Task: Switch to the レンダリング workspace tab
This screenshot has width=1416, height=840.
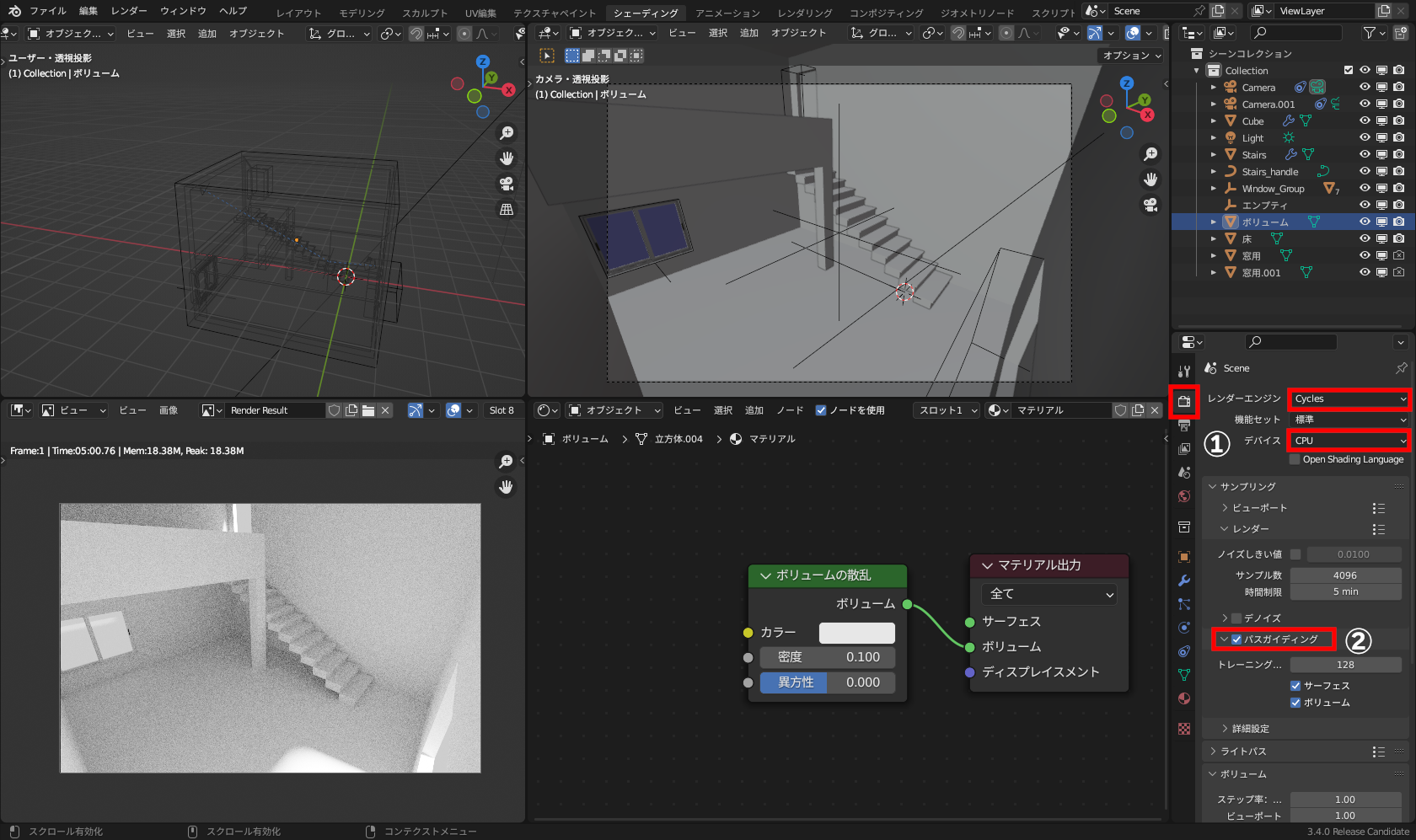Action: coord(804,13)
